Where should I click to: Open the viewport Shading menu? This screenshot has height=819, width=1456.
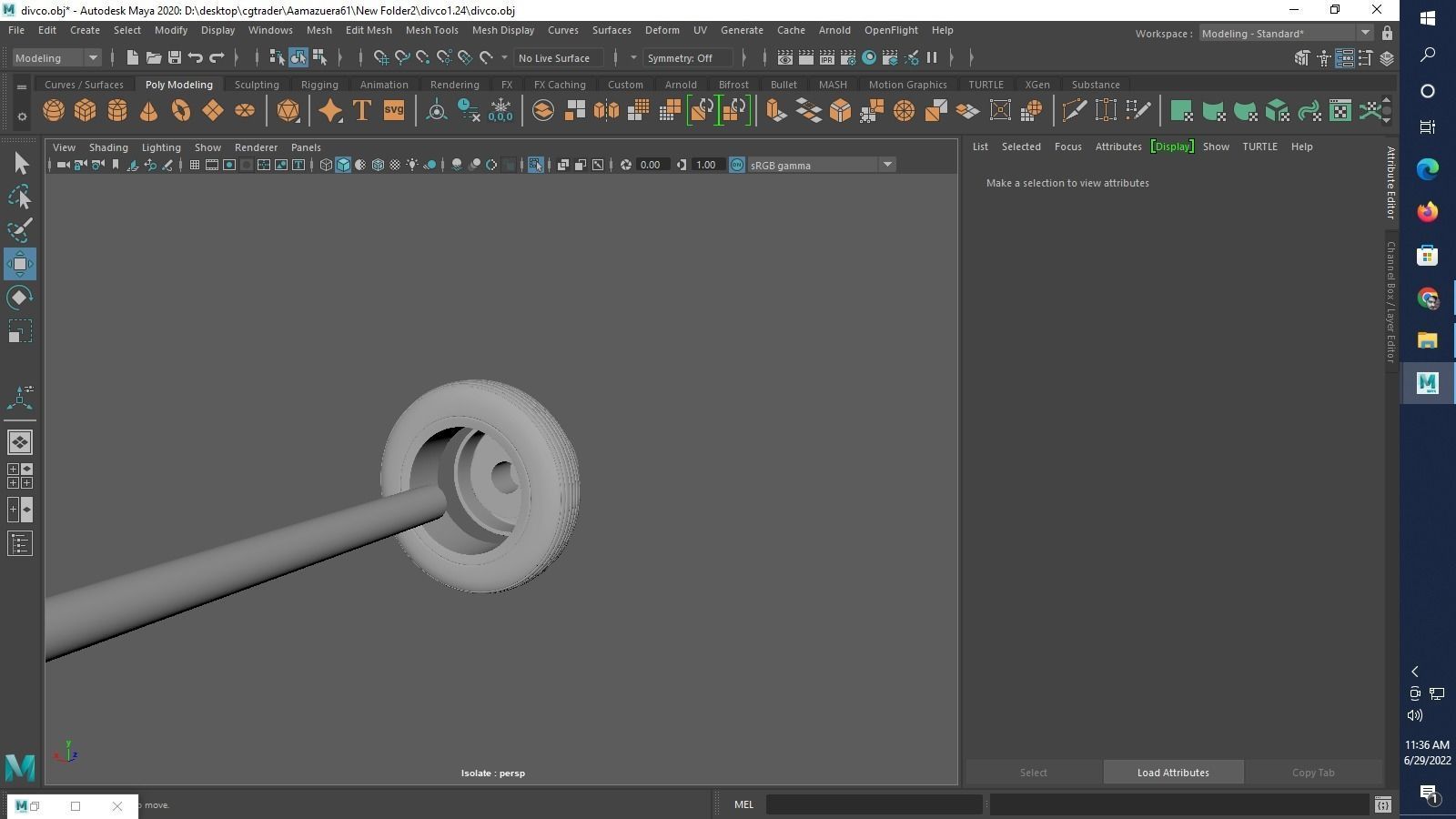(108, 147)
